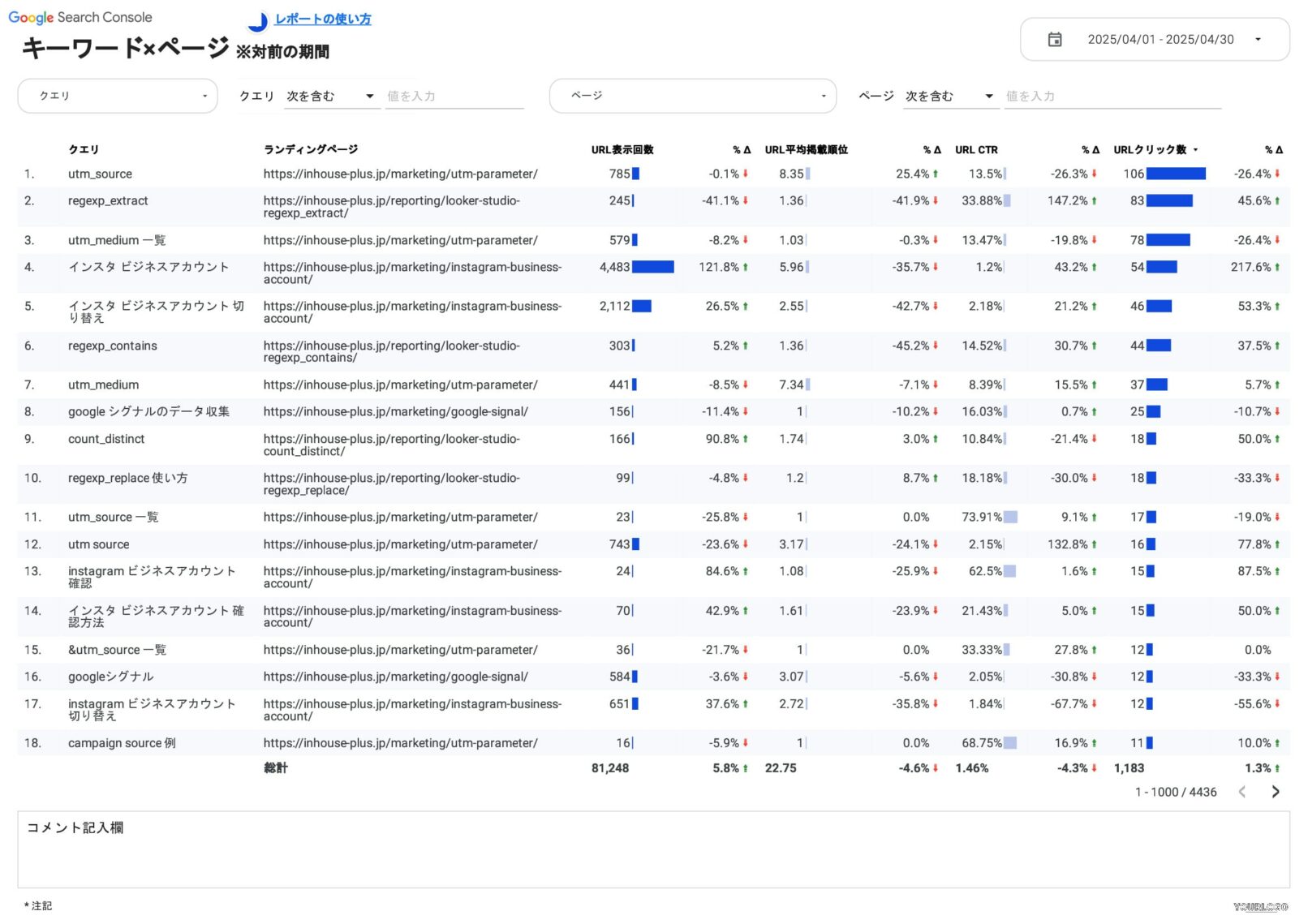Click sort arrow on URLクリック数 column
This screenshot has height=924, width=1308.
(x=1195, y=150)
